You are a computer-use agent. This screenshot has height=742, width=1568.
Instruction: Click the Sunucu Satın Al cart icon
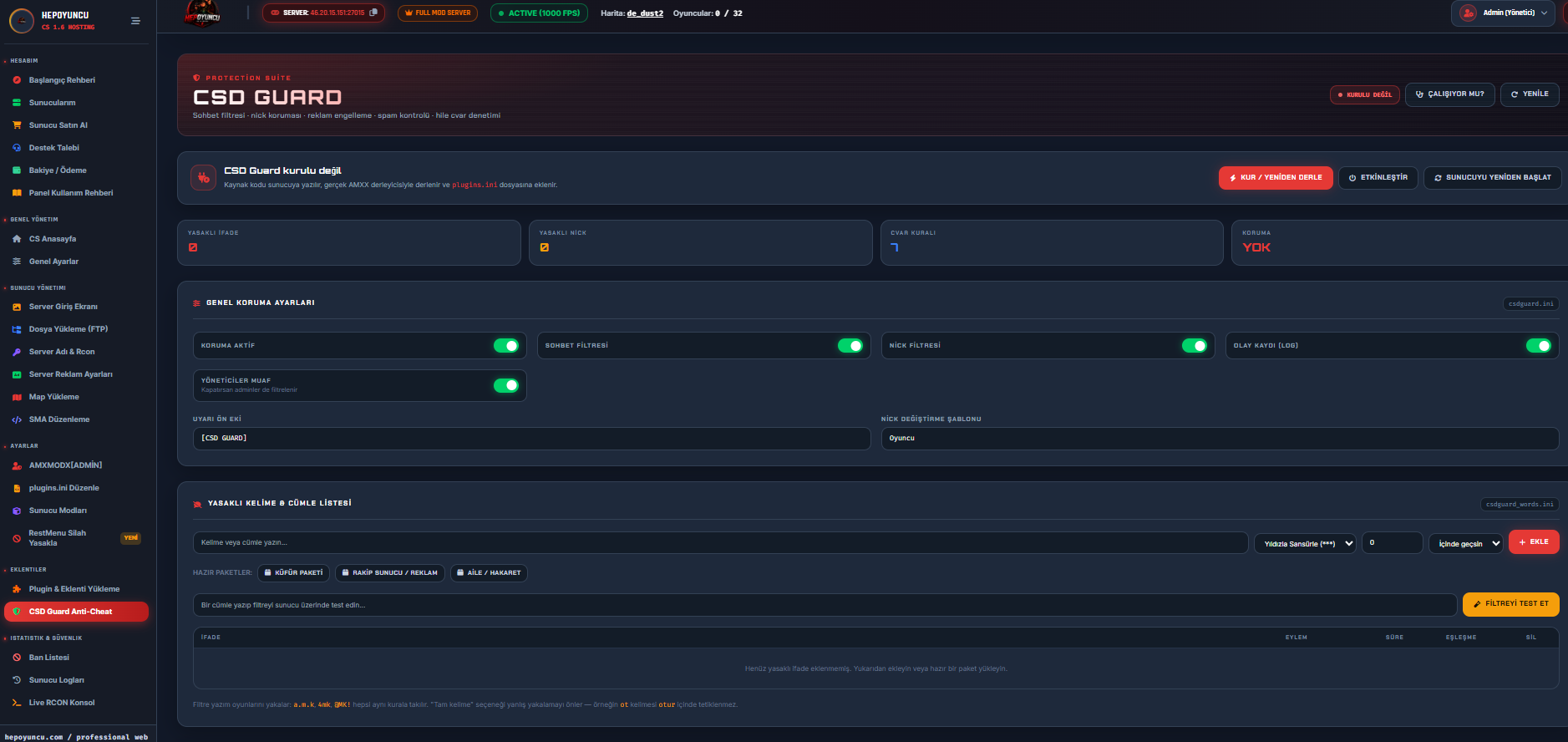17,125
